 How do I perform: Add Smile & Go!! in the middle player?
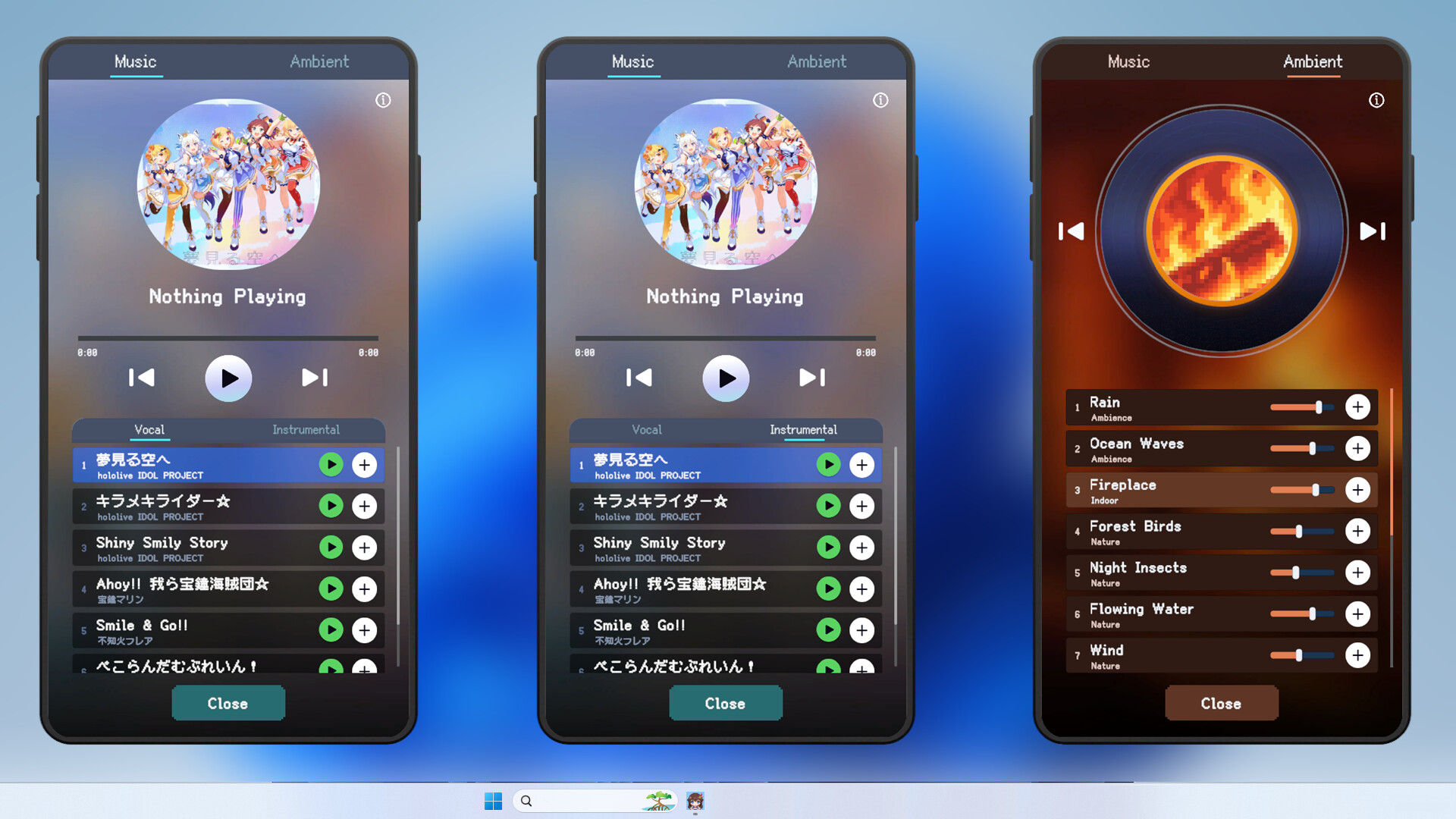coord(862,630)
